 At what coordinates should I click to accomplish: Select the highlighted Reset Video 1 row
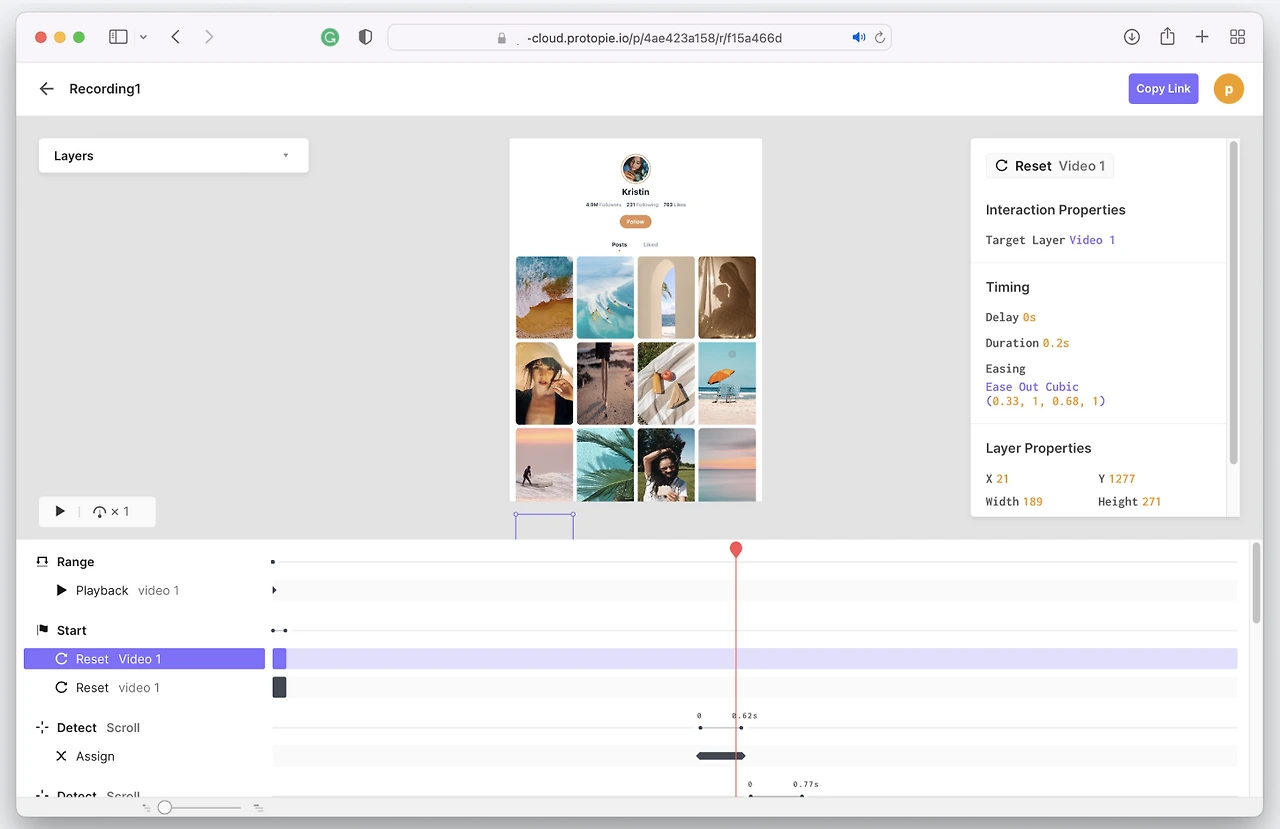pyautogui.click(x=144, y=659)
